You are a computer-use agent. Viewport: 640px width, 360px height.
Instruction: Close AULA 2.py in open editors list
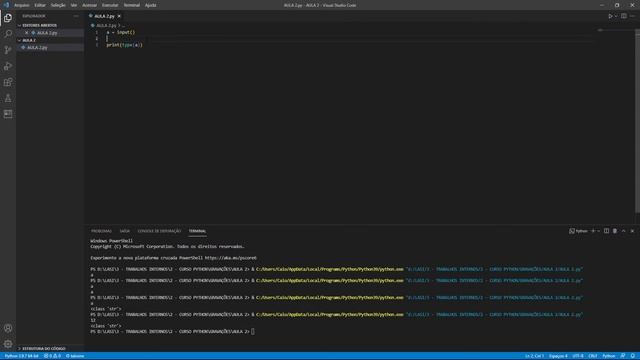coord(27,33)
